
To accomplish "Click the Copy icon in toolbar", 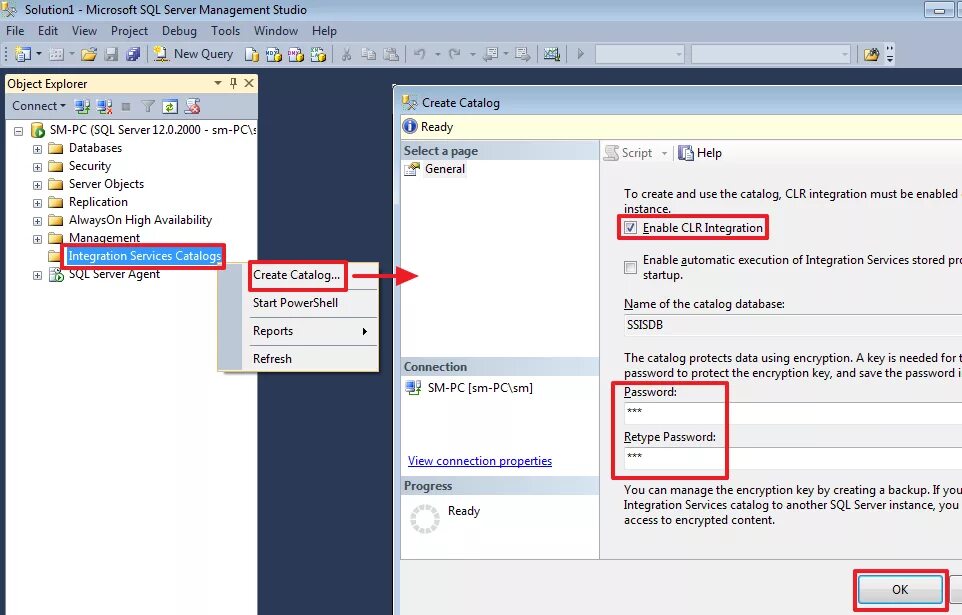I will 368,54.
